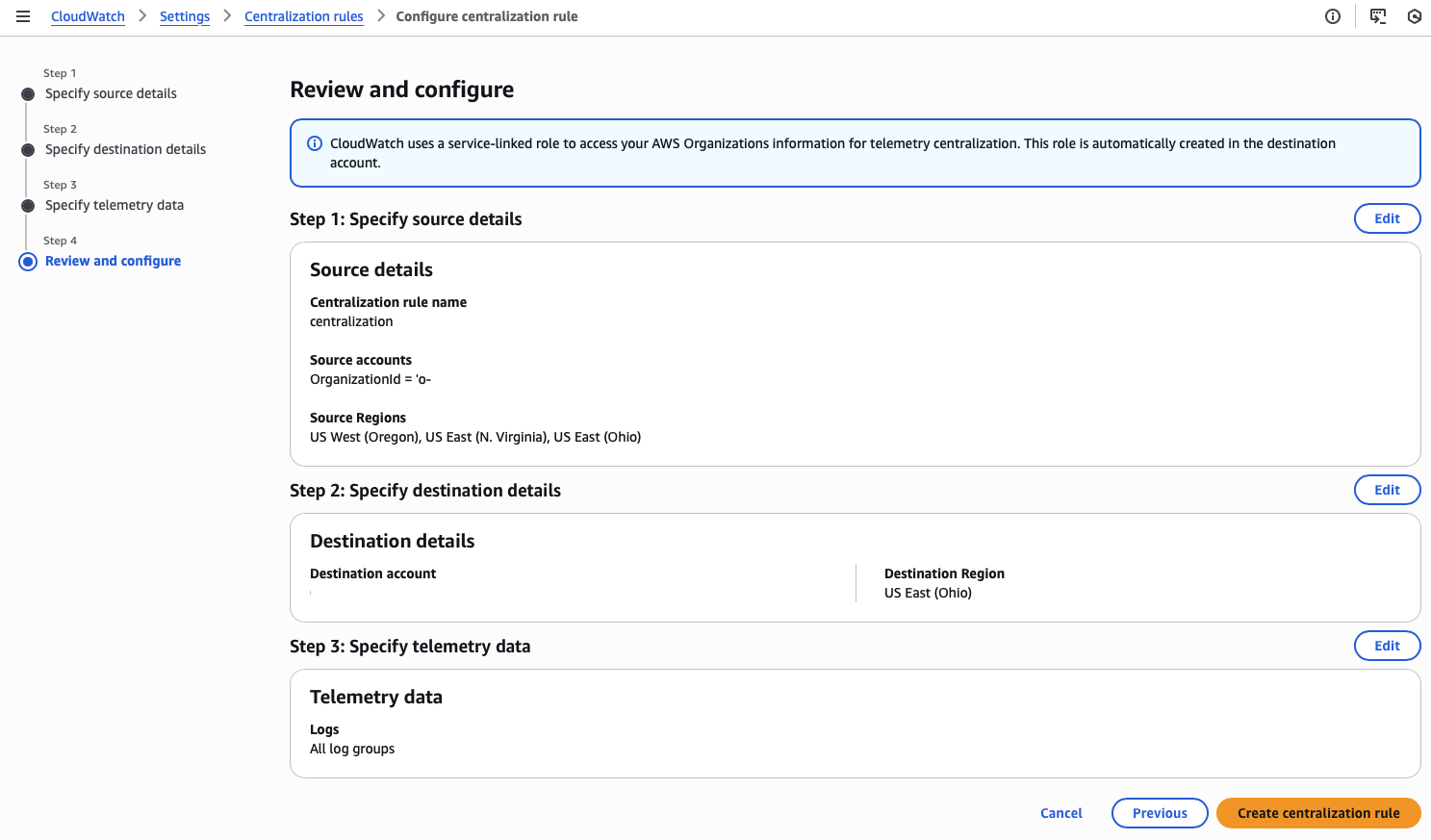
Task: Navigate to Centralization rules breadcrumb
Action: [x=303, y=16]
